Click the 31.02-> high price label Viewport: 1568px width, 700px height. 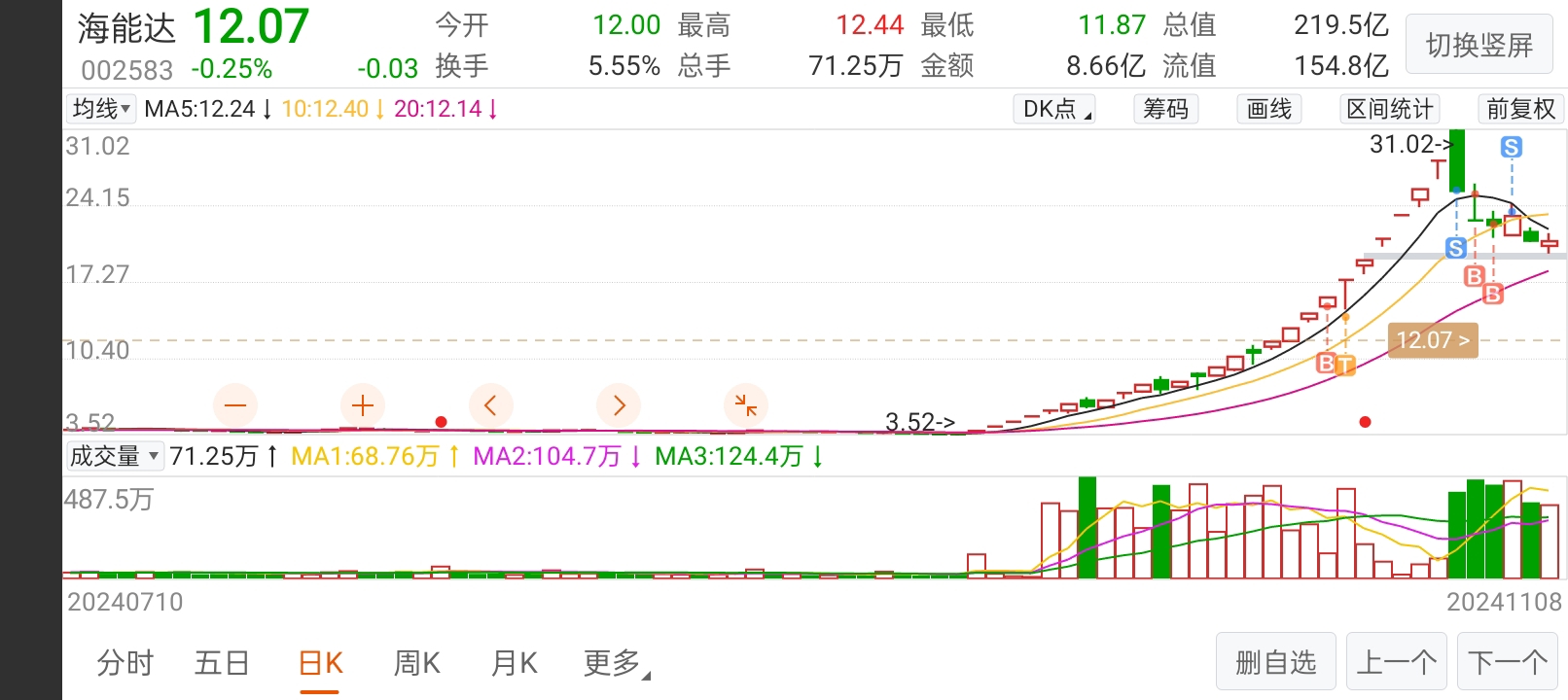1410,144
